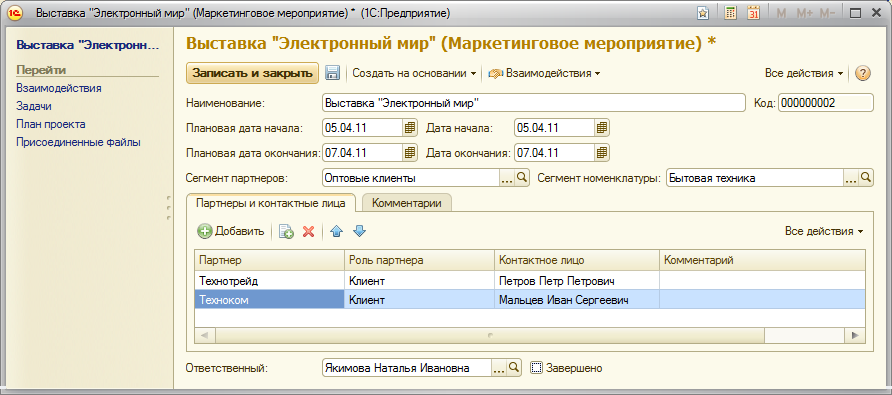This screenshot has width=892, height=395.
Task: Click magnifier icon of Ответственный field
Action: (x=514, y=368)
